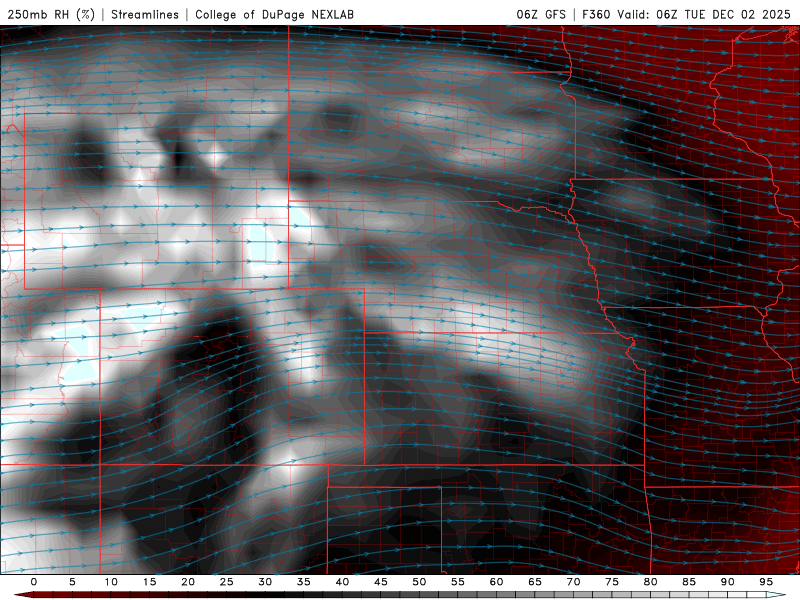Click 'College of DuPage NEXLAB' header text
Viewport: 800px width, 600px height.
(x=274, y=14)
